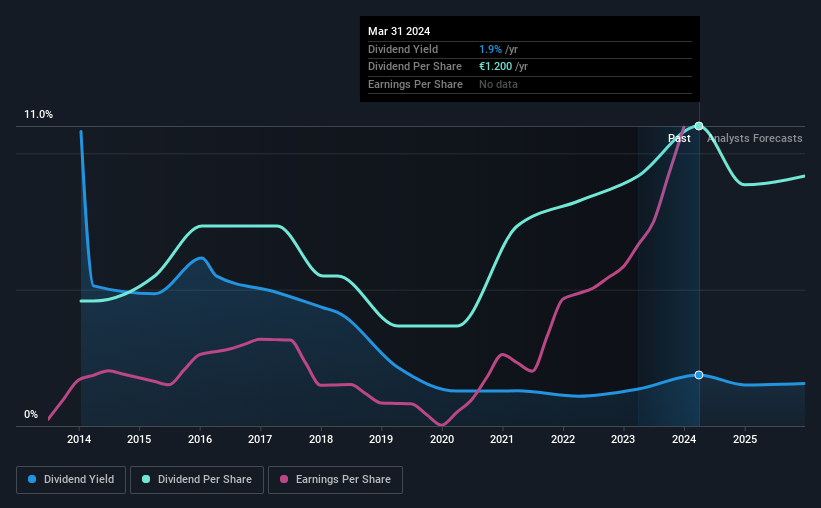This screenshot has width=821, height=508.
Task: Click the Mar 31 2024 tooltip date
Action: tap(399, 31)
